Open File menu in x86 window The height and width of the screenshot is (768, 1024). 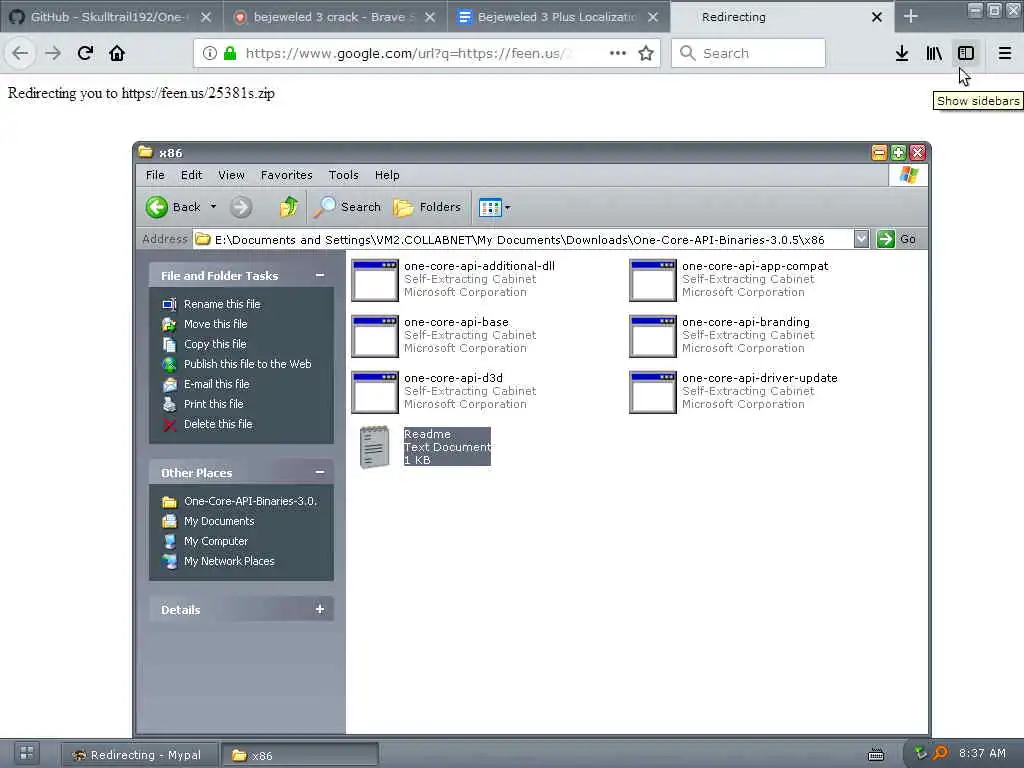(x=155, y=175)
